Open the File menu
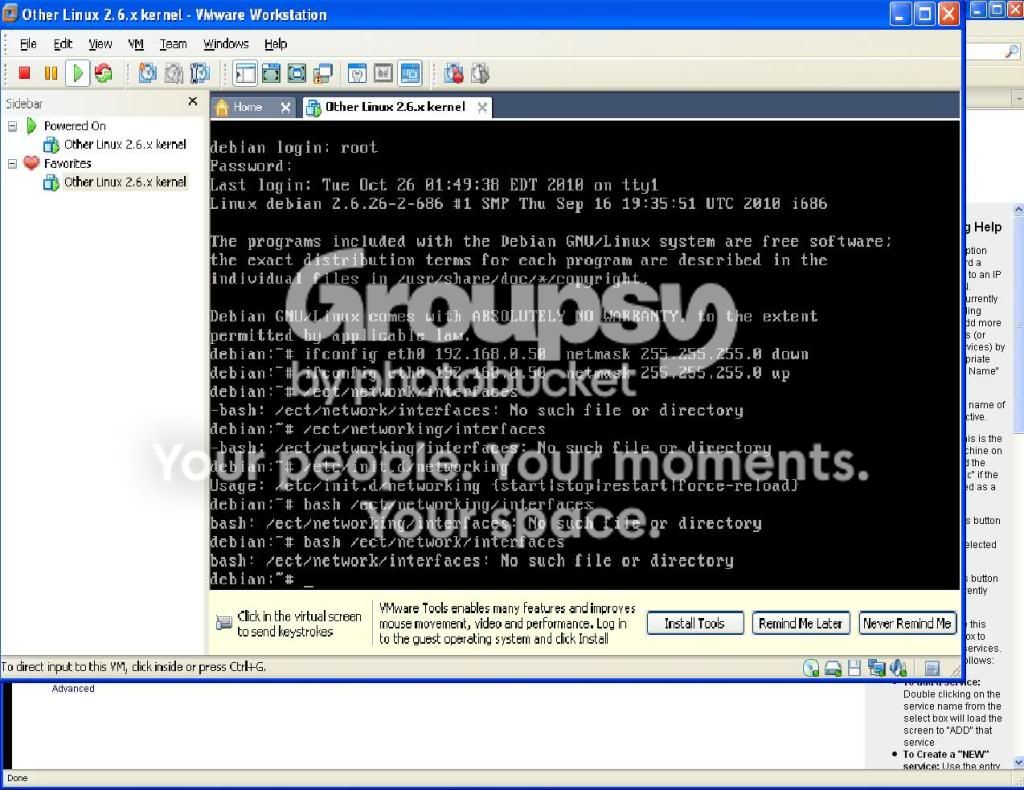The width and height of the screenshot is (1024, 790). 28,44
